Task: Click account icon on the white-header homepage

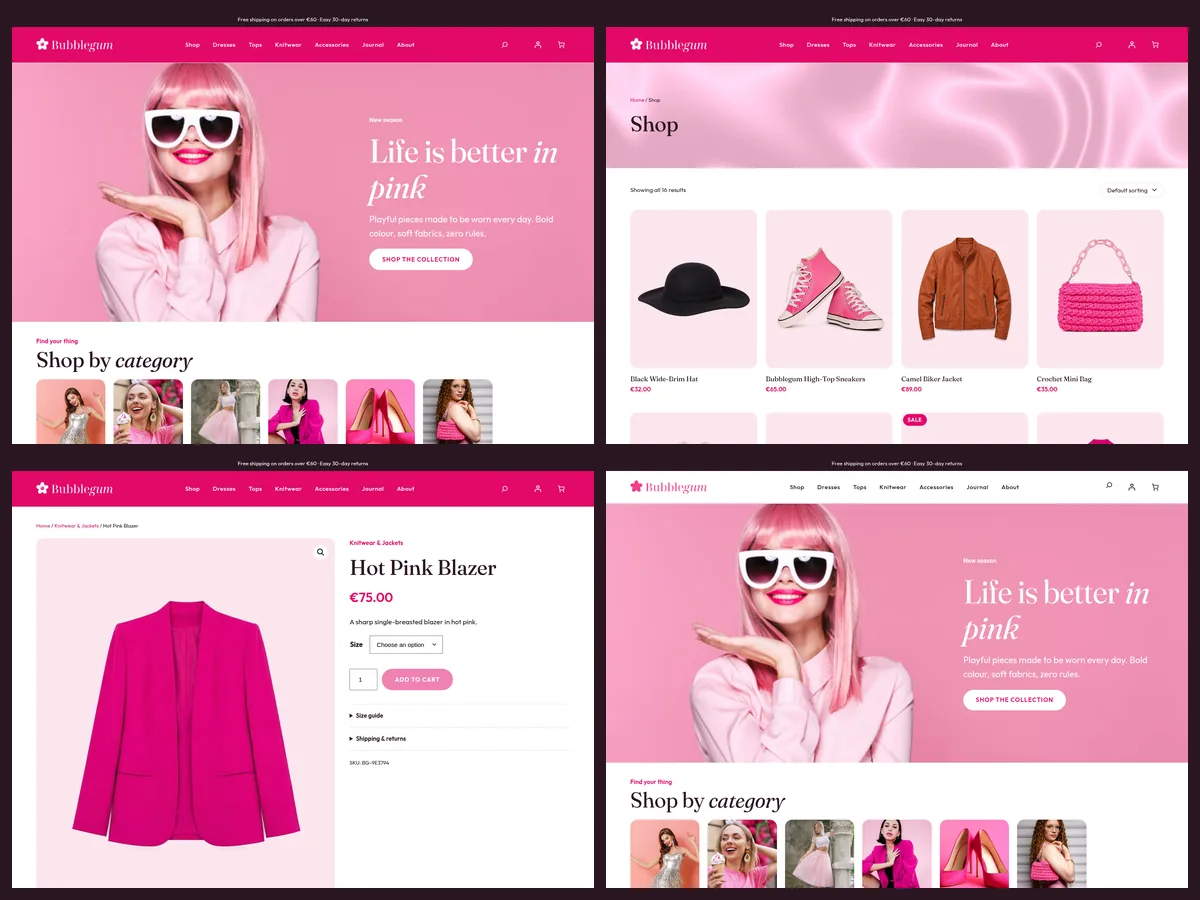Action: click(1131, 487)
